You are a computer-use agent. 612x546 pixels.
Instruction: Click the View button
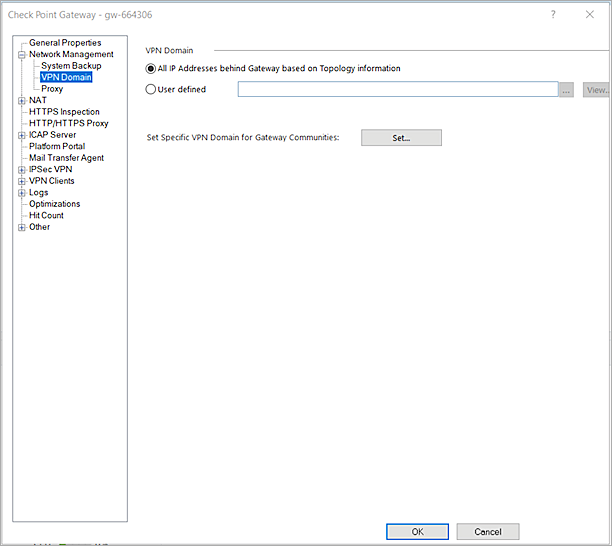pyautogui.click(x=596, y=90)
